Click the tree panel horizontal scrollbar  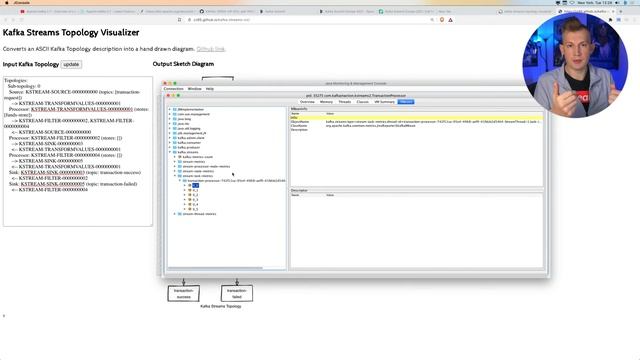coord(215,268)
